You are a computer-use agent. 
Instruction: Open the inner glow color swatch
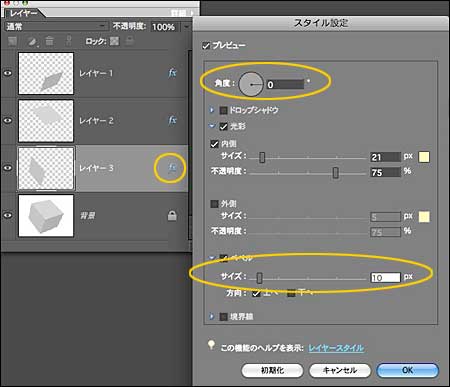pyautogui.click(x=424, y=157)
